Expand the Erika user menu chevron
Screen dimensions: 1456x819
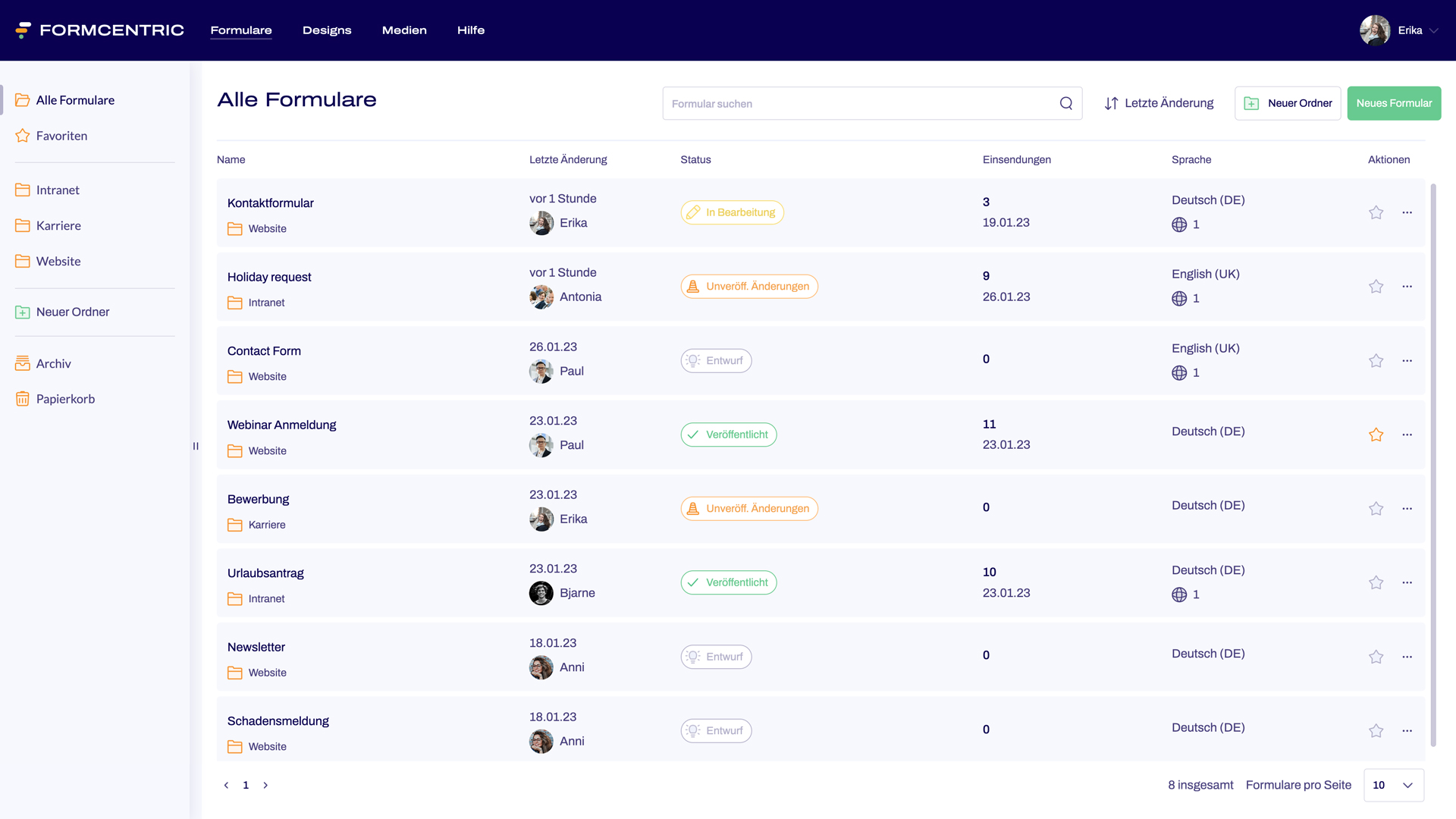click(1433, 30)
